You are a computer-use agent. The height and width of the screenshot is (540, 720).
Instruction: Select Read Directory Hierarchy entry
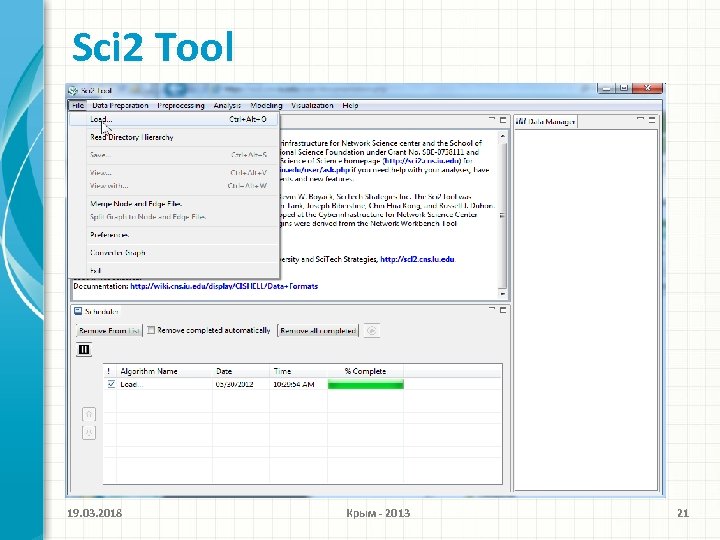coord(174,137)
